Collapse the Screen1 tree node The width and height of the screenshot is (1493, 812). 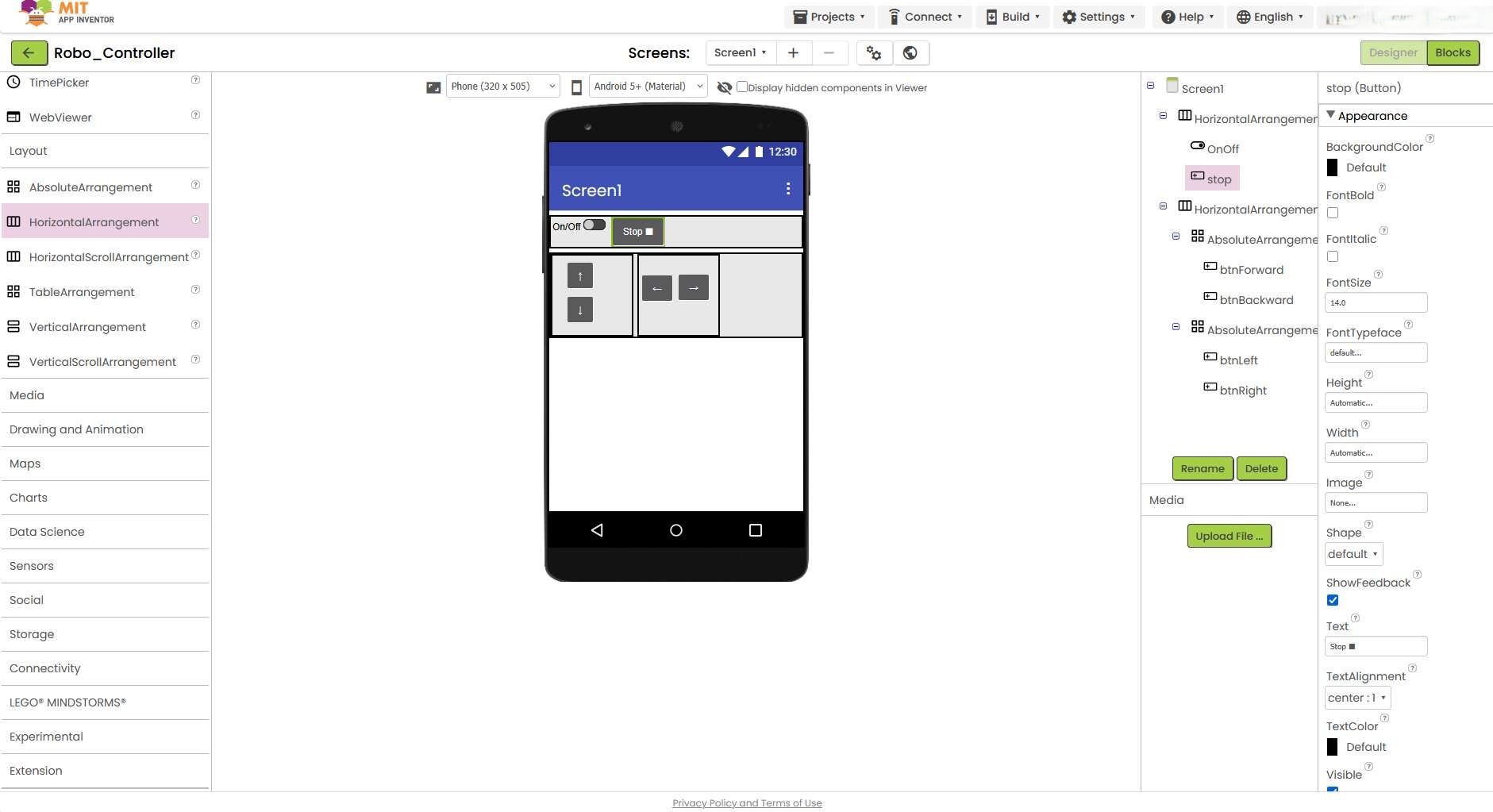(1152, 86)
